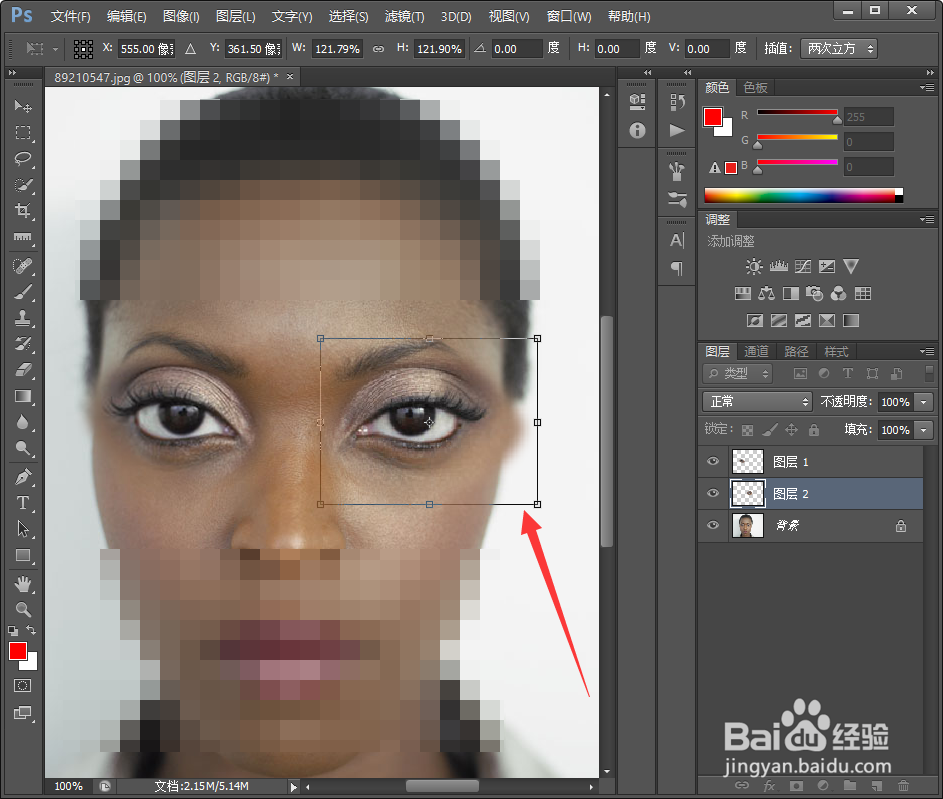Add curves adjustment icon
Screen dimensions: 943x799
[x=803, y=266]
